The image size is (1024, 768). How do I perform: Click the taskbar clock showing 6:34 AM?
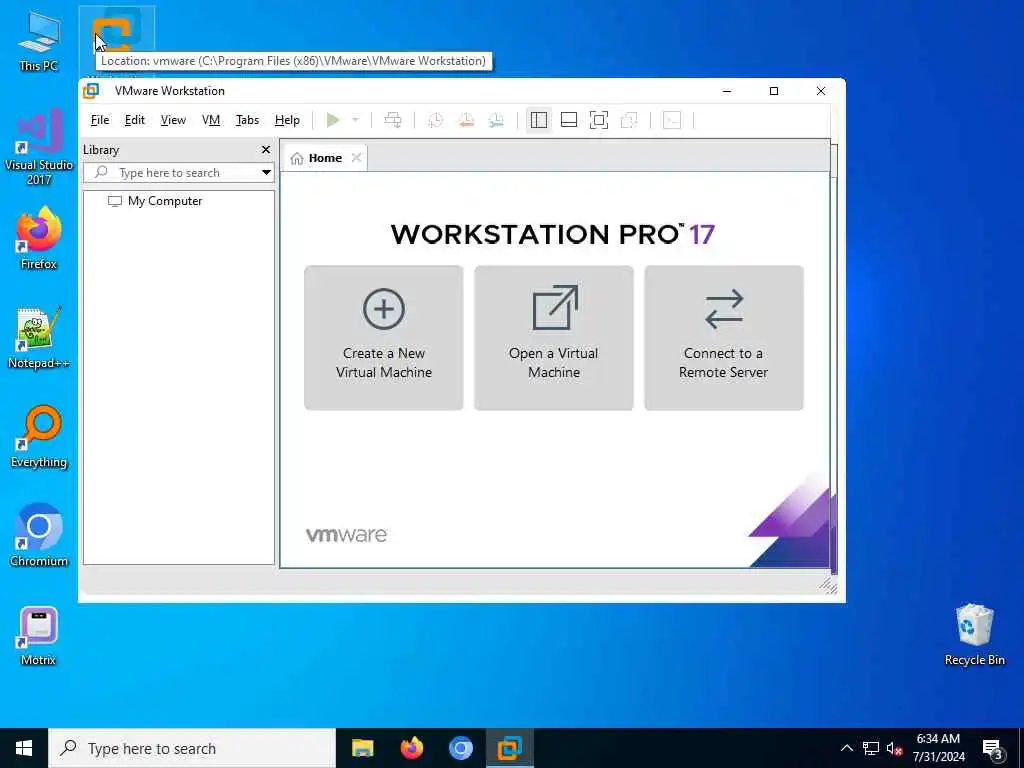(x=938, y=748)
